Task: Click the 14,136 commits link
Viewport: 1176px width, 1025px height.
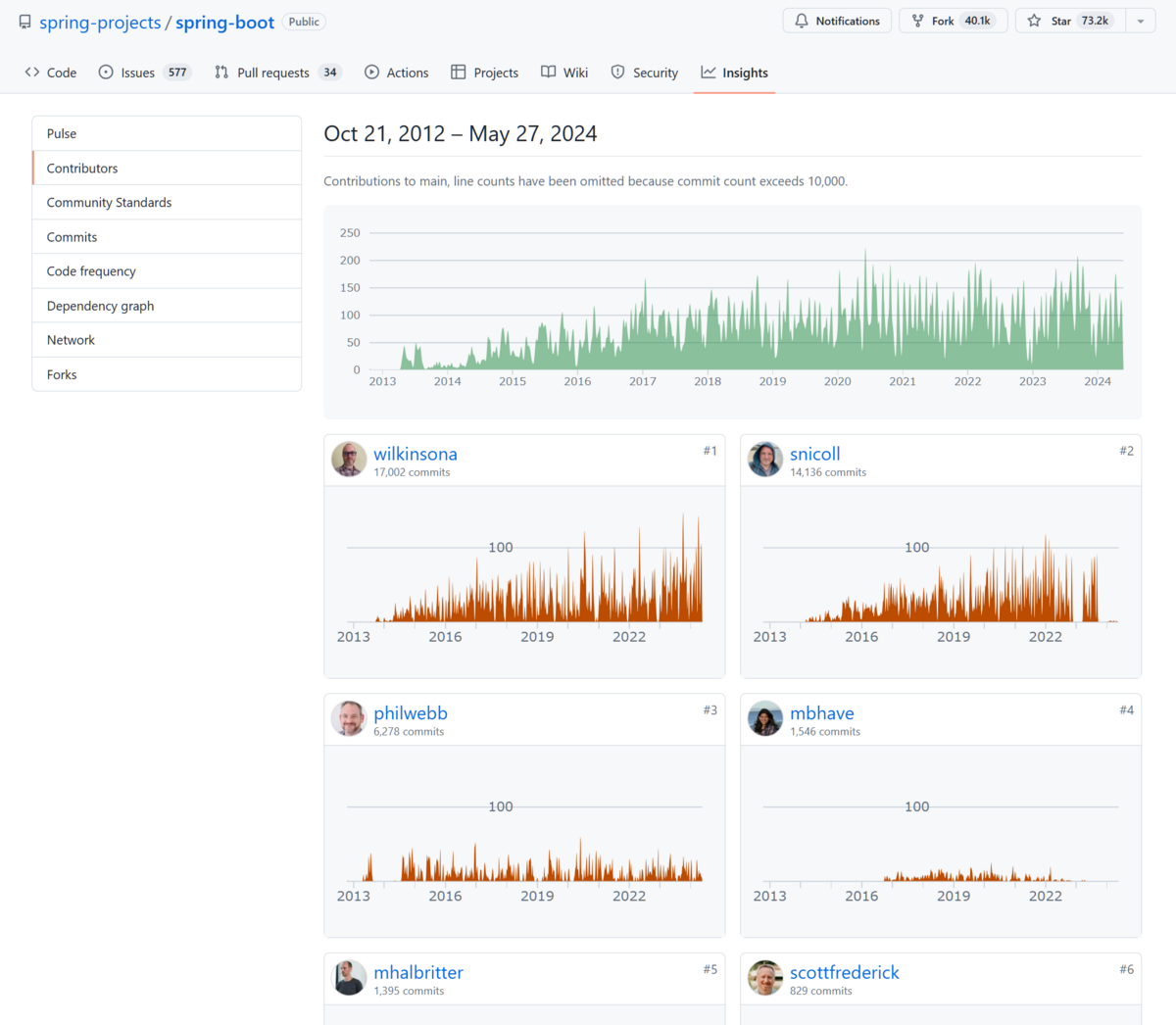Action: 828,472
